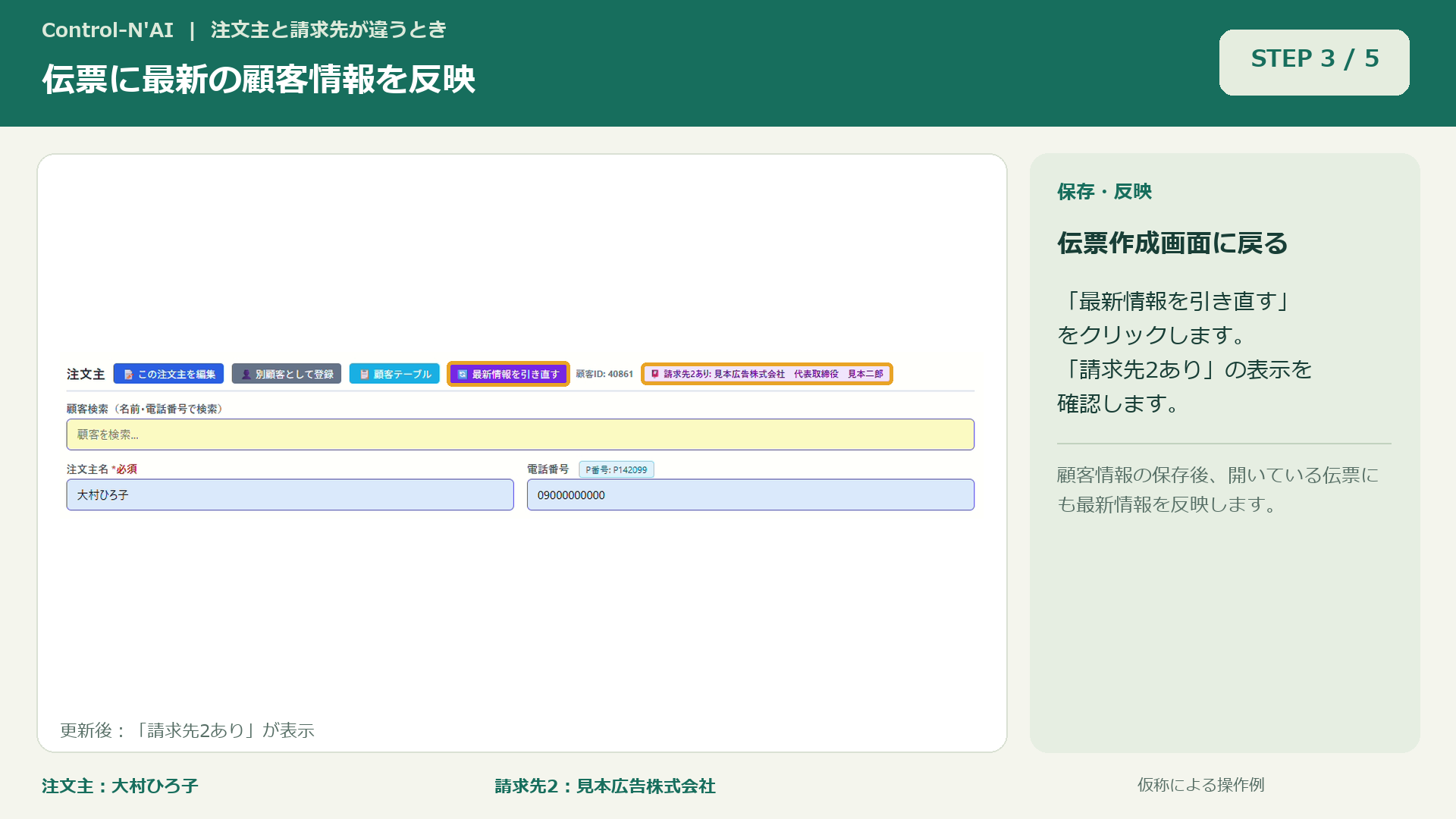
Task: Select 別顧客として登録 button
Action: click(x=287, y=374)
